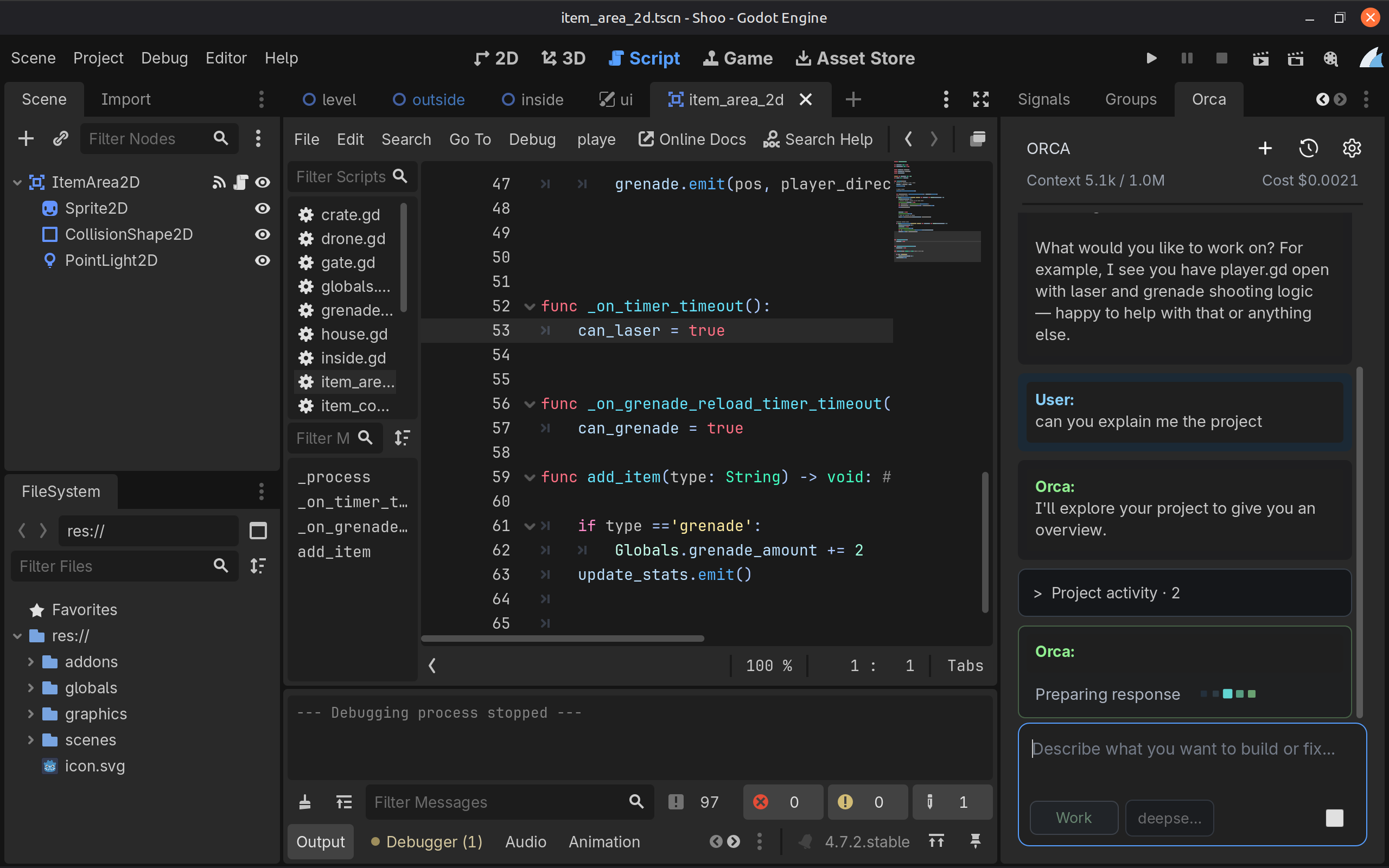Click the instantiate child scene link icon
Screen dimensions: 1389x868
click(x=60, y=138)
